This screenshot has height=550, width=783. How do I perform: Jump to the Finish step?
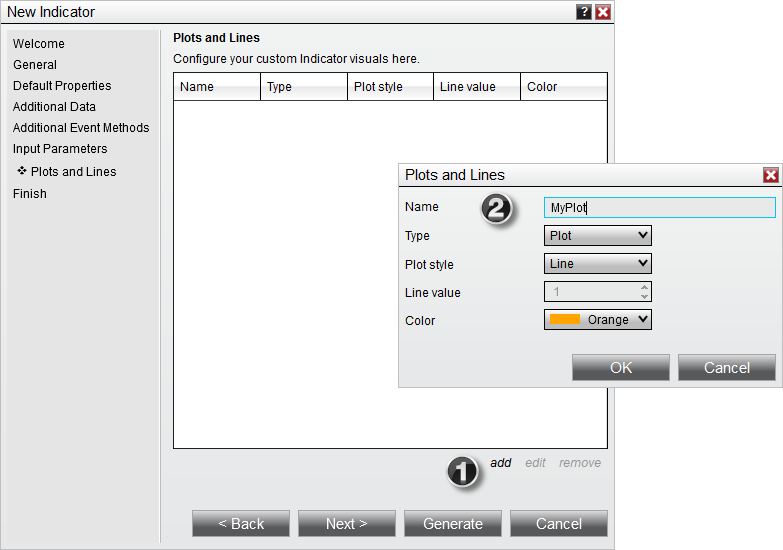[x=30, y=194]
